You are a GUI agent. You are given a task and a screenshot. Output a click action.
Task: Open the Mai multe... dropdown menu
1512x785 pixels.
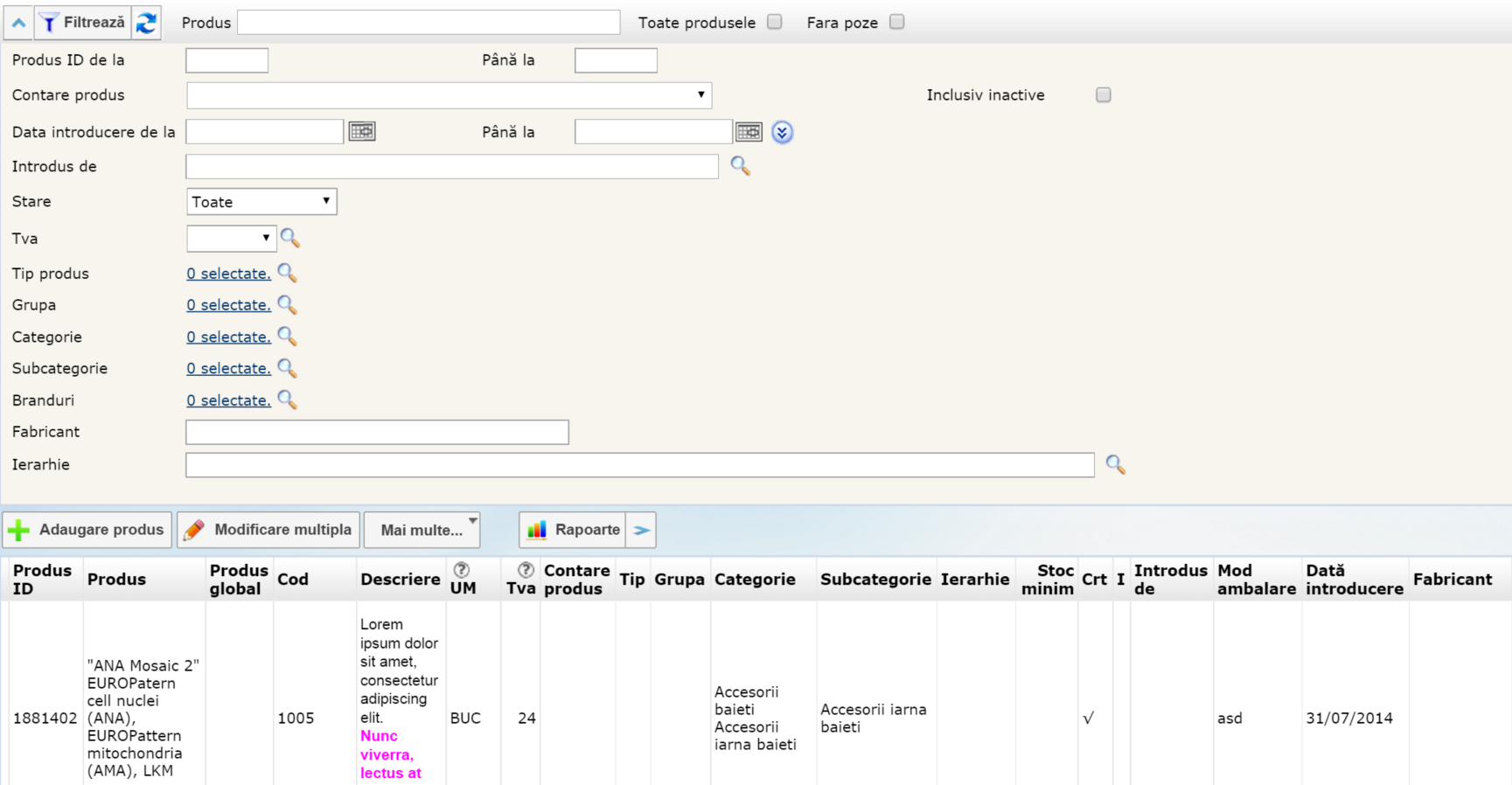(422, 530)
